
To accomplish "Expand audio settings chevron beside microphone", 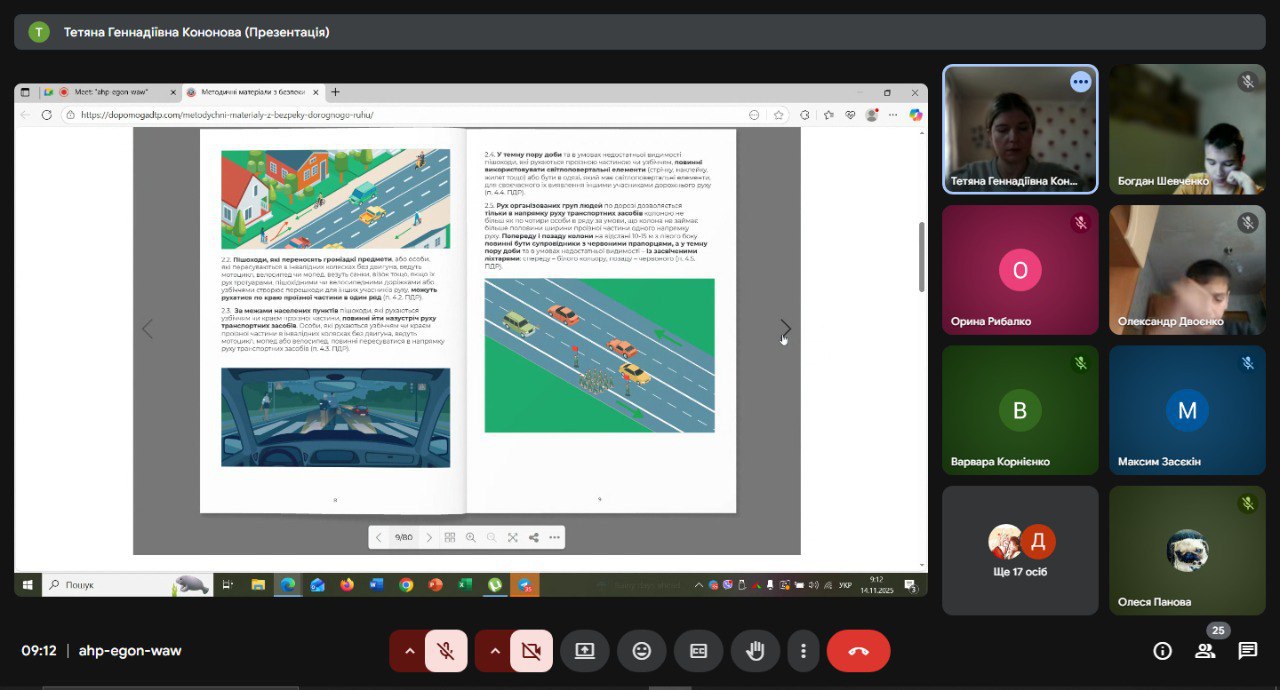I will click(x=408, y=651).
